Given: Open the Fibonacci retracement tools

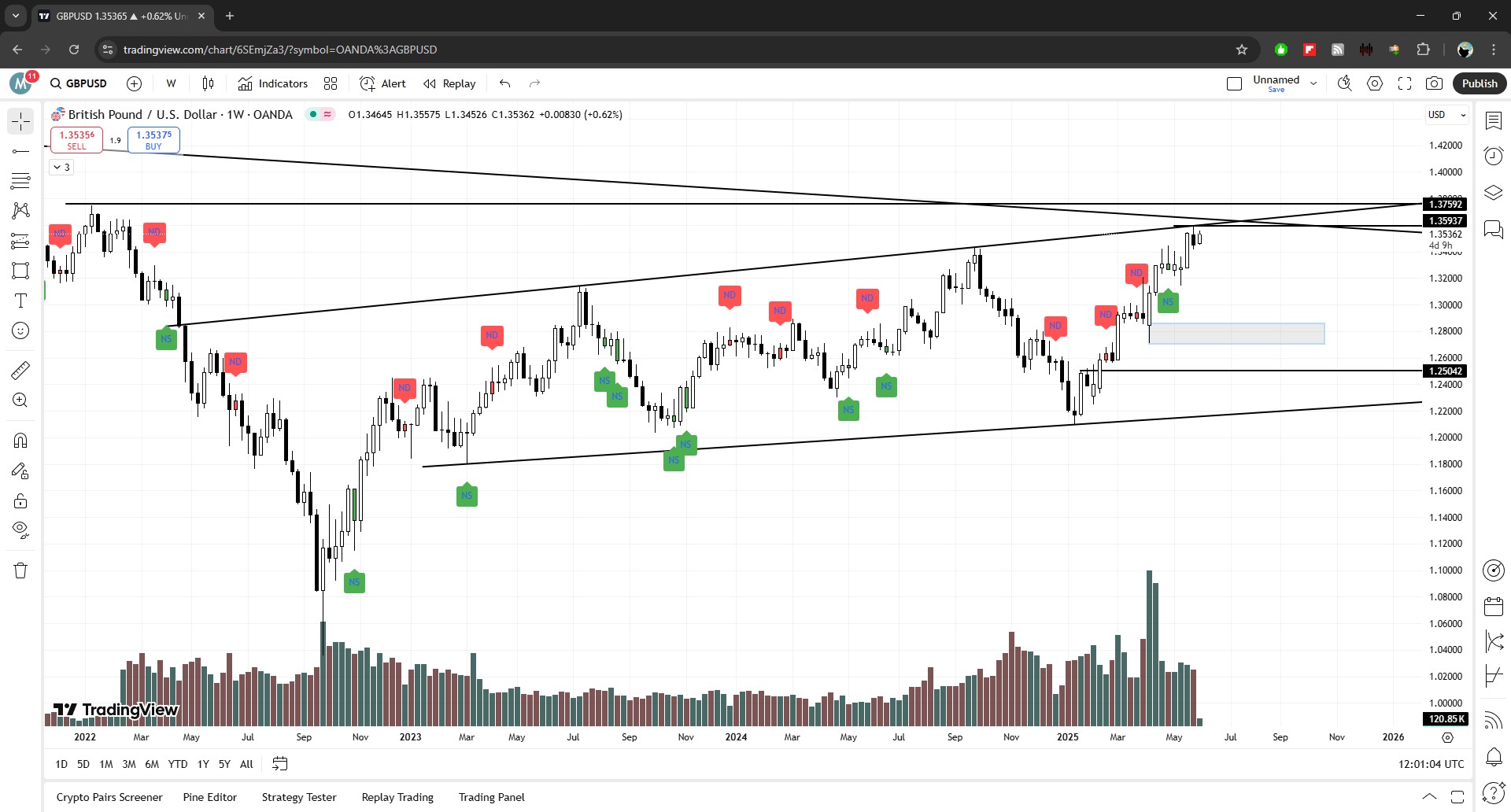Looking at the screenshot, I should 20,181.
